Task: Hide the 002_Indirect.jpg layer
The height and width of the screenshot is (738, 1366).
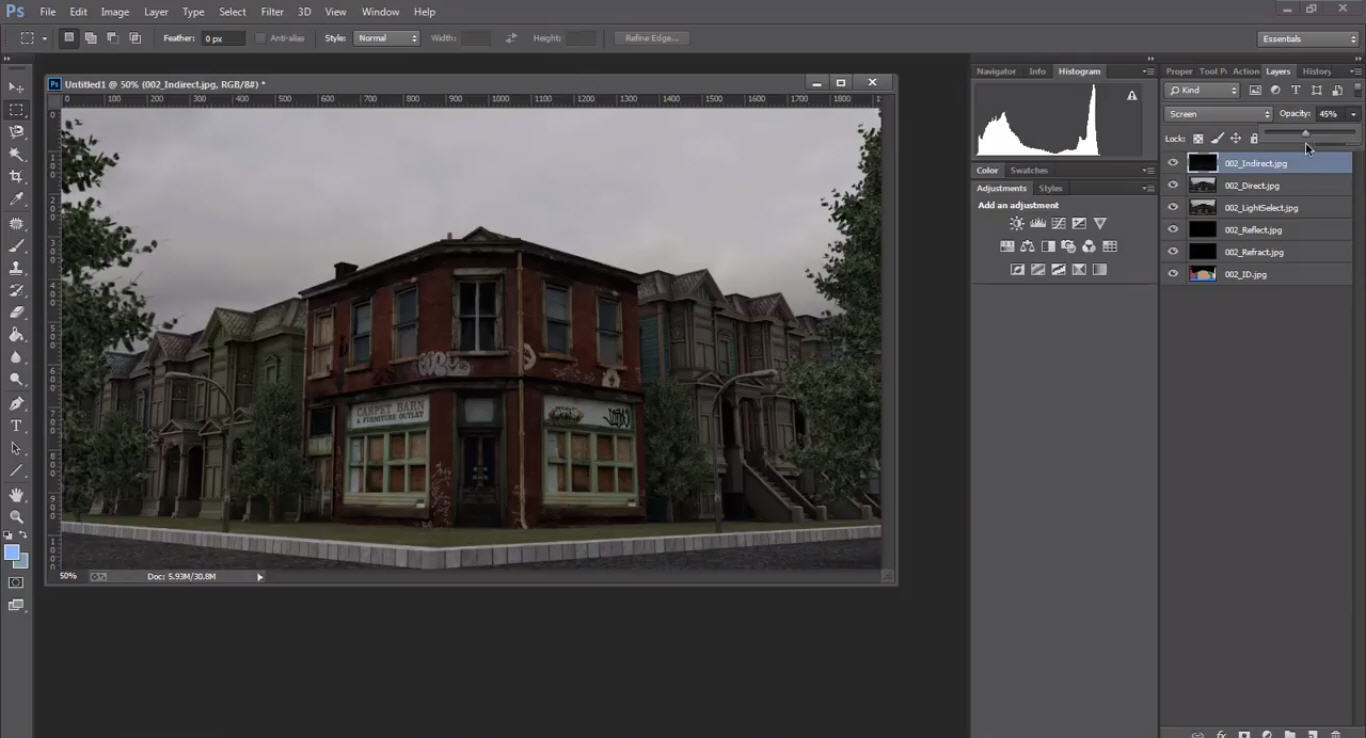Action: coord(1173,163)
